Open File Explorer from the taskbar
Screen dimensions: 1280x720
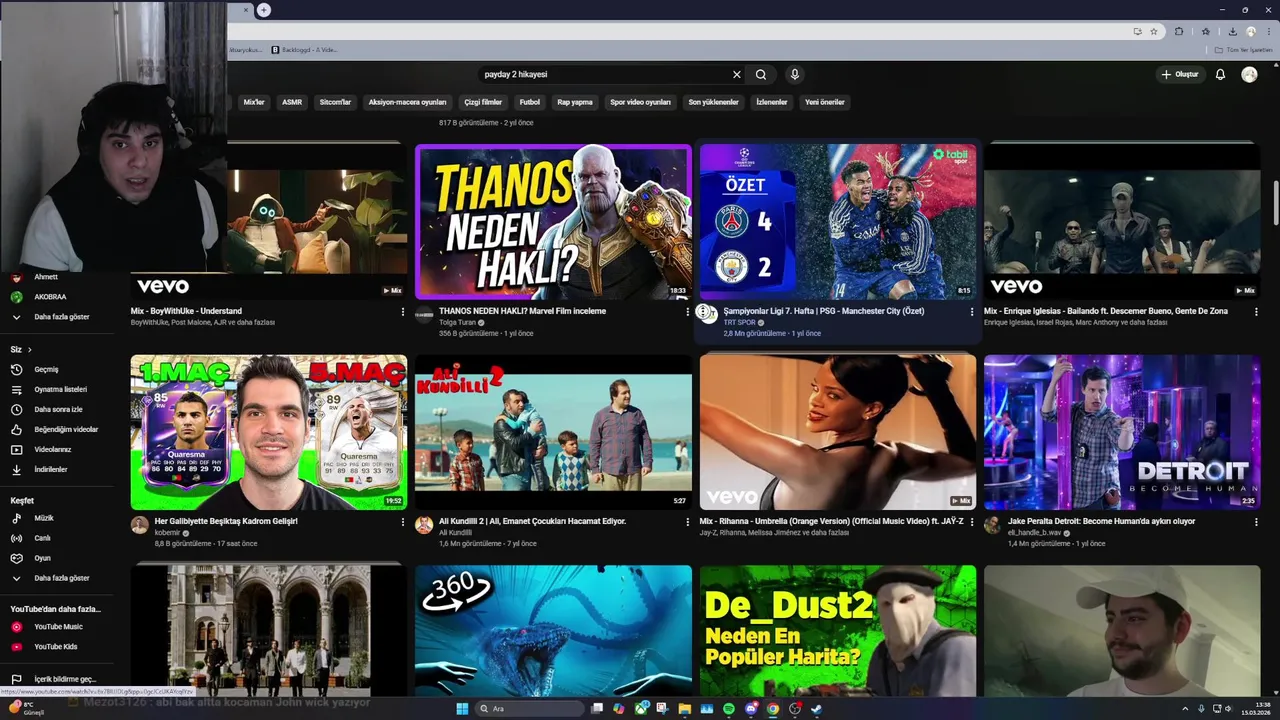[685, 709]
